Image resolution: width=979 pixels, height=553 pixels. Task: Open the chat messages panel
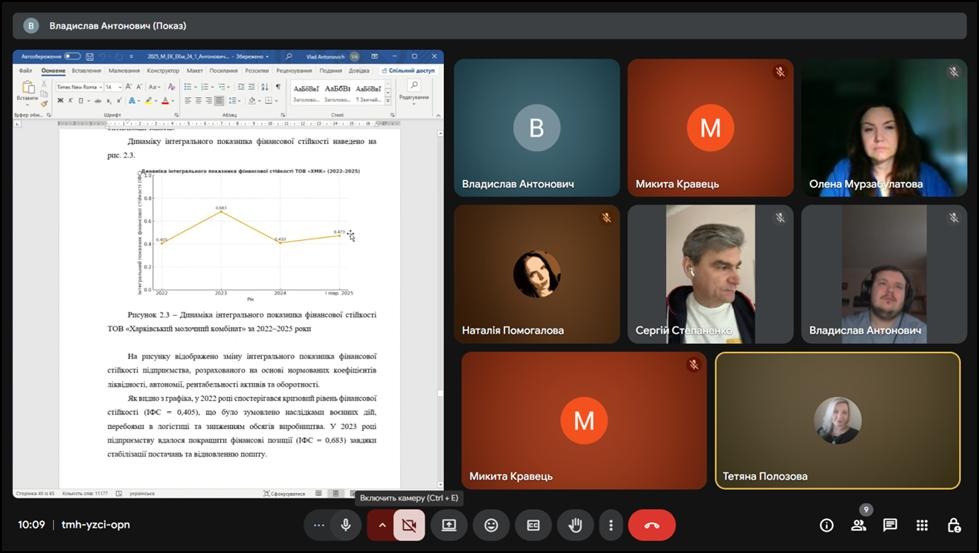[x=890, y=525]
